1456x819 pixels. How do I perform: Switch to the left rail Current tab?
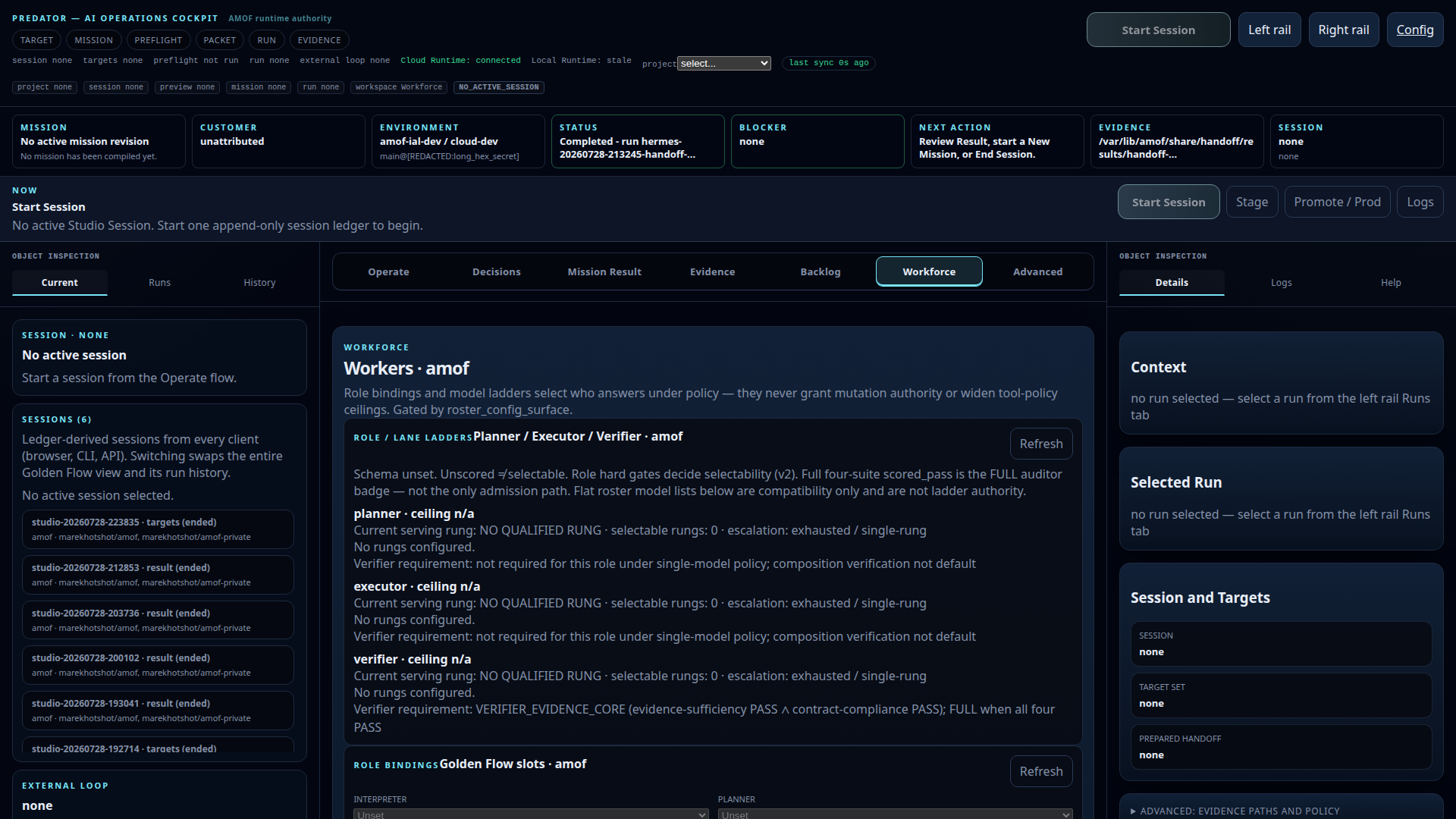pos(59,282)
